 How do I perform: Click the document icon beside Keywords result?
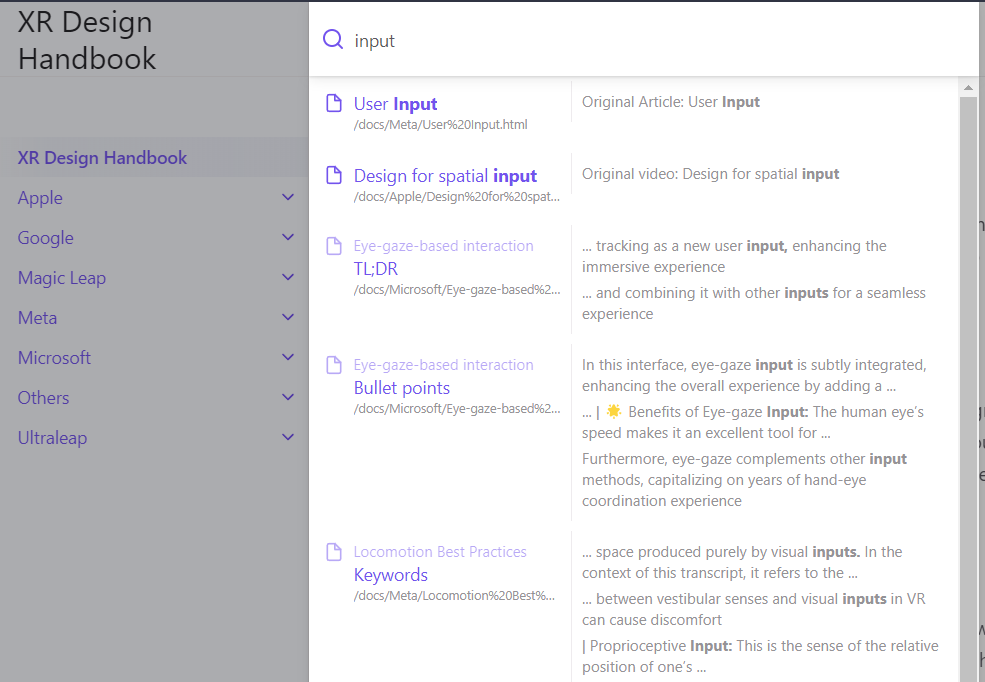(334, 552)
